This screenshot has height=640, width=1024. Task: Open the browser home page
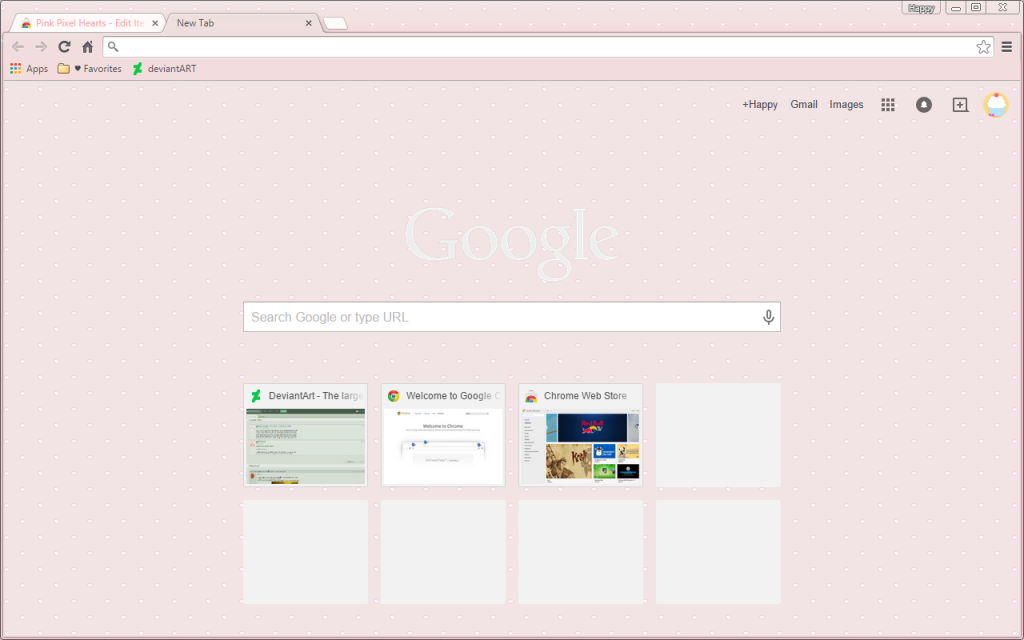click(x=87, y=46)
